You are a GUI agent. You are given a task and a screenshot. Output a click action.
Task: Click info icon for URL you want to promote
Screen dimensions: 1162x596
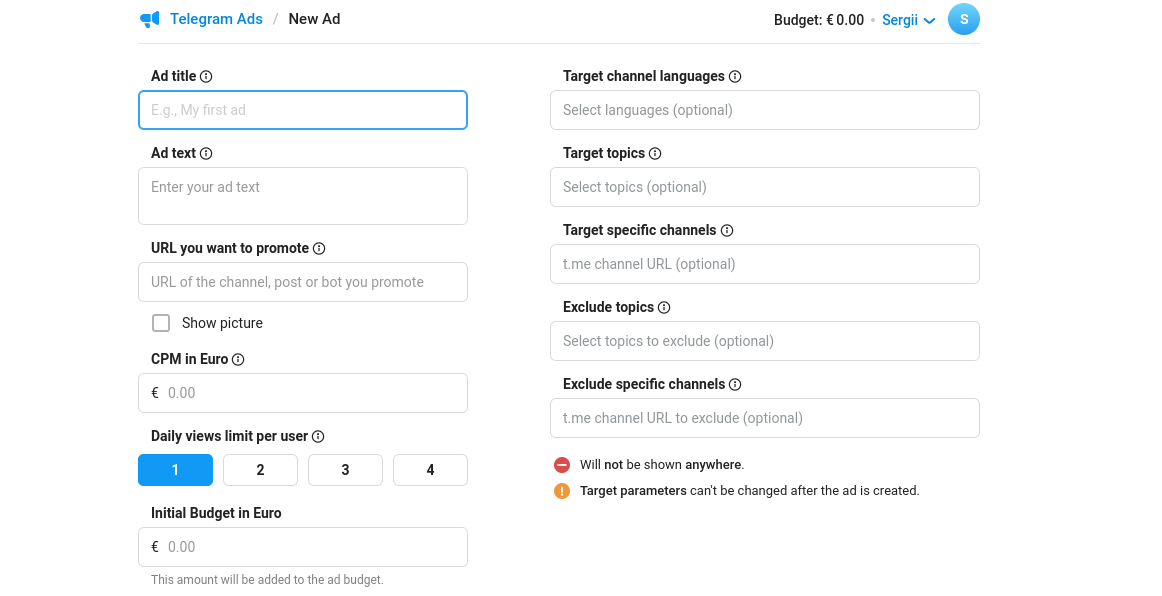pos(319,249)
